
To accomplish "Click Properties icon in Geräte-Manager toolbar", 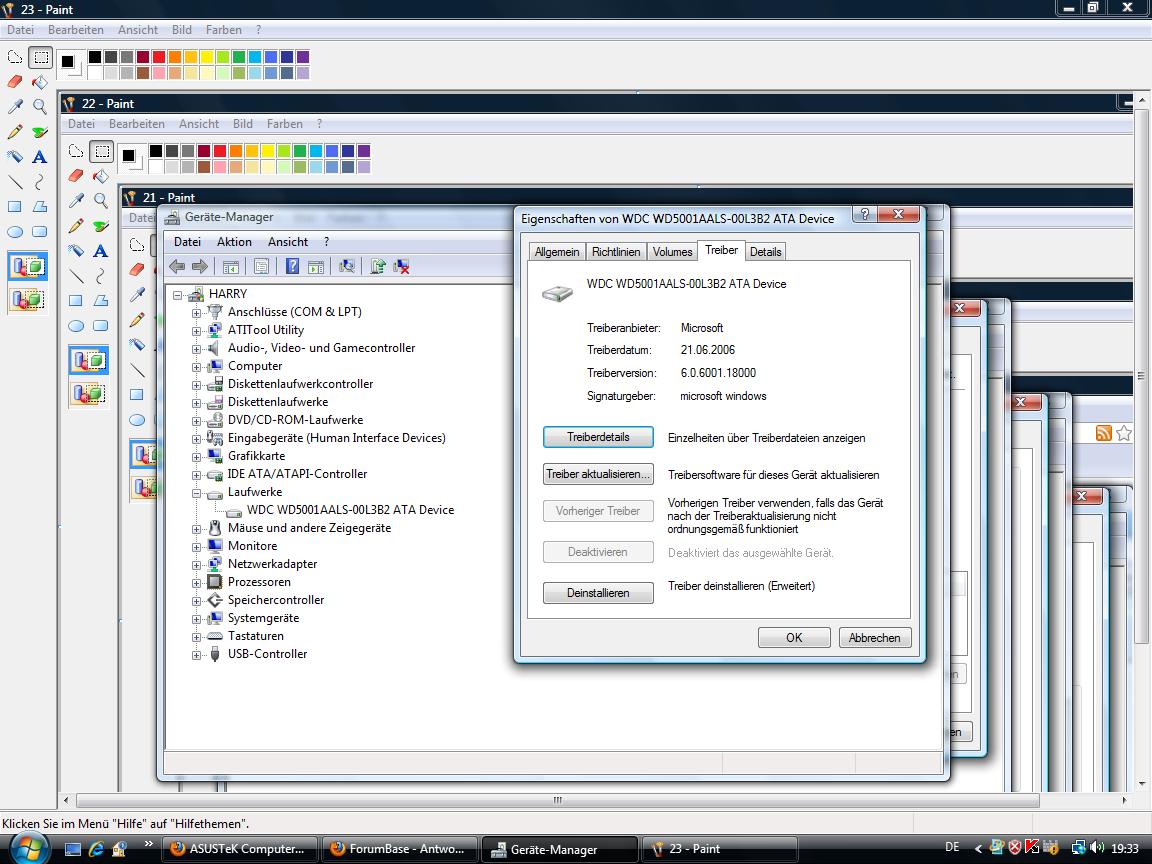I will click(x=261, y=266).
